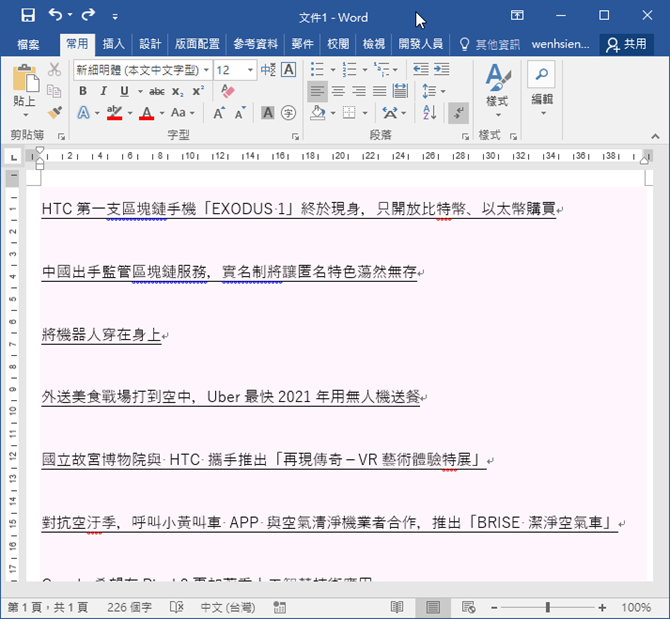670x619 pixels.
Task: Open multilevel list icon
Action: coord(382,69)
